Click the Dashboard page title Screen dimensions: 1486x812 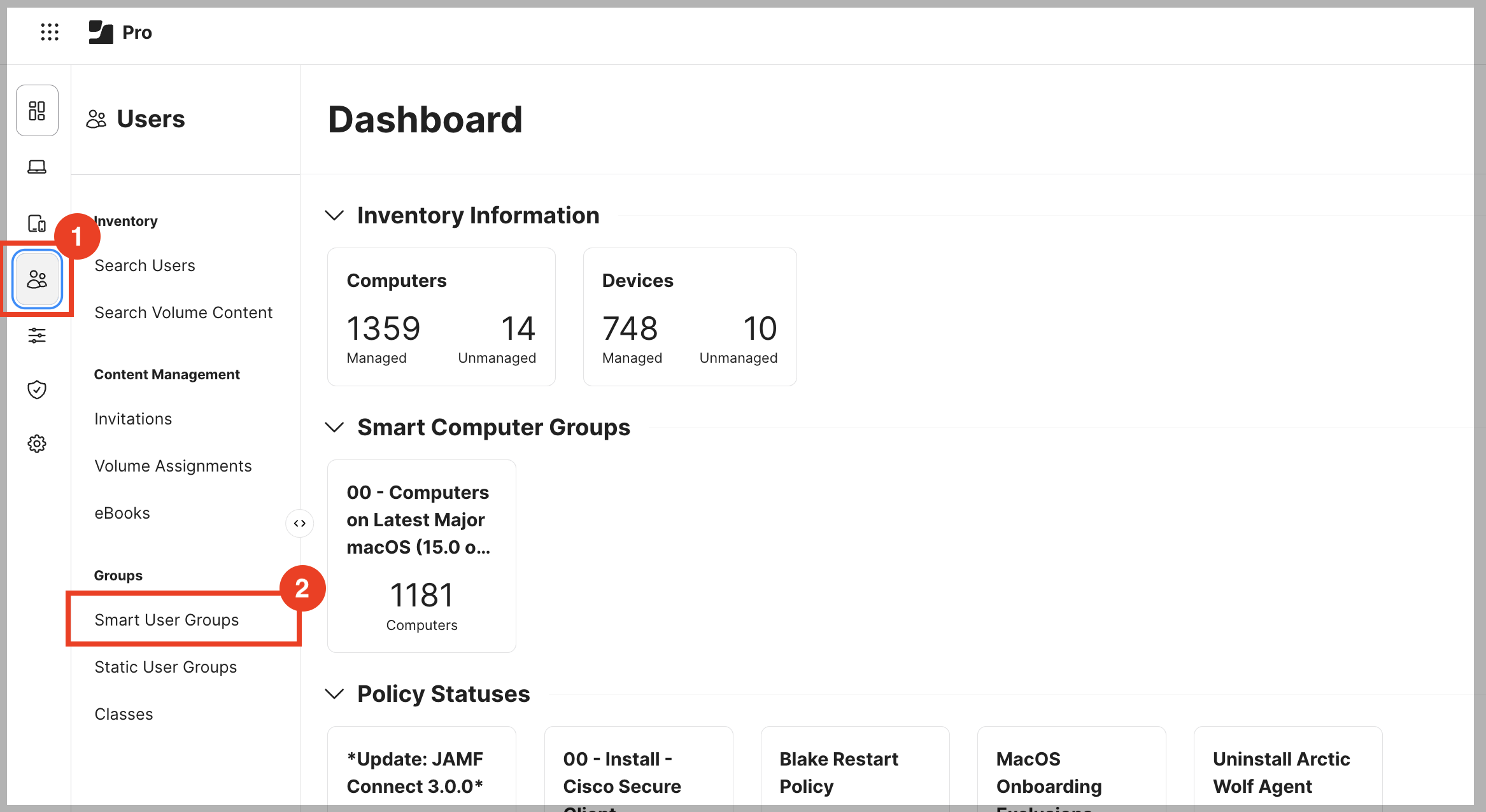point(425,119)
